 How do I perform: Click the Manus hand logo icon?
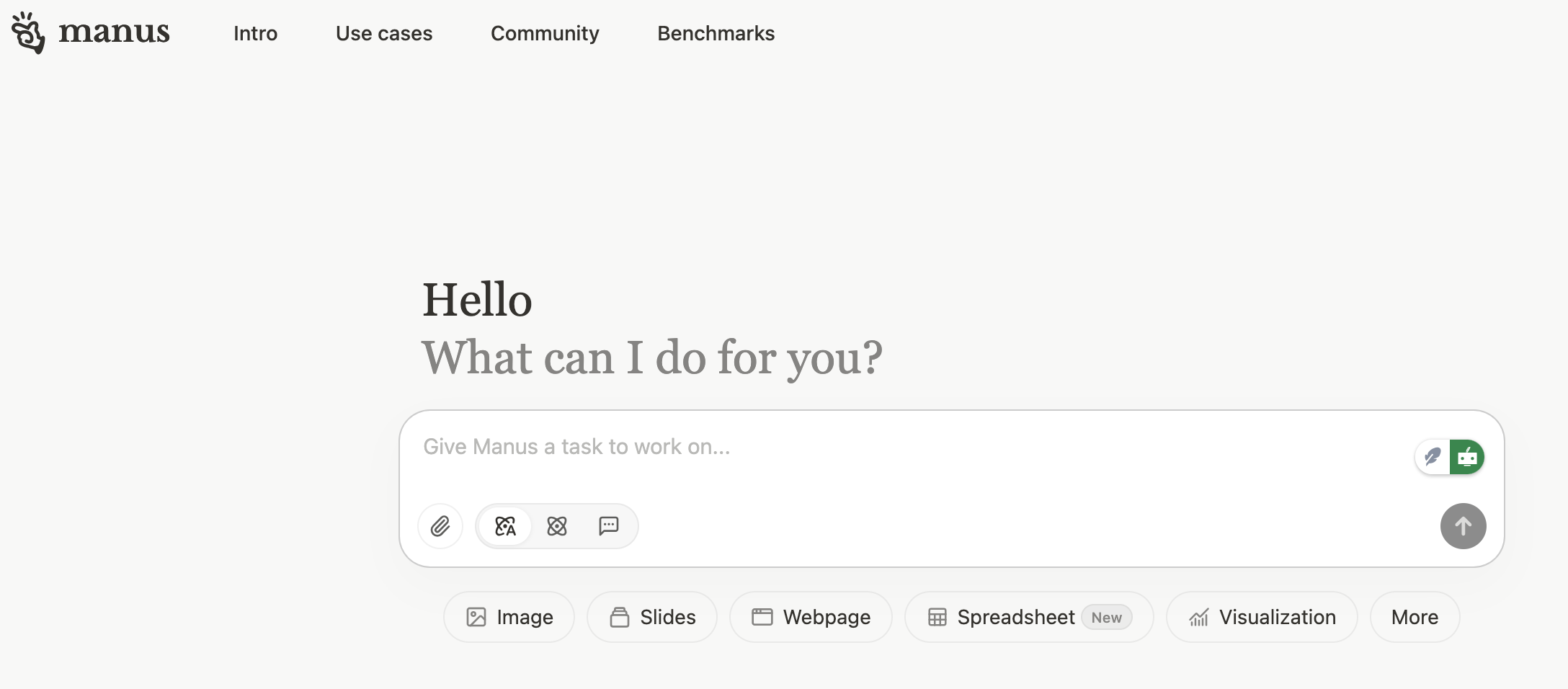[x=28, y=33]
